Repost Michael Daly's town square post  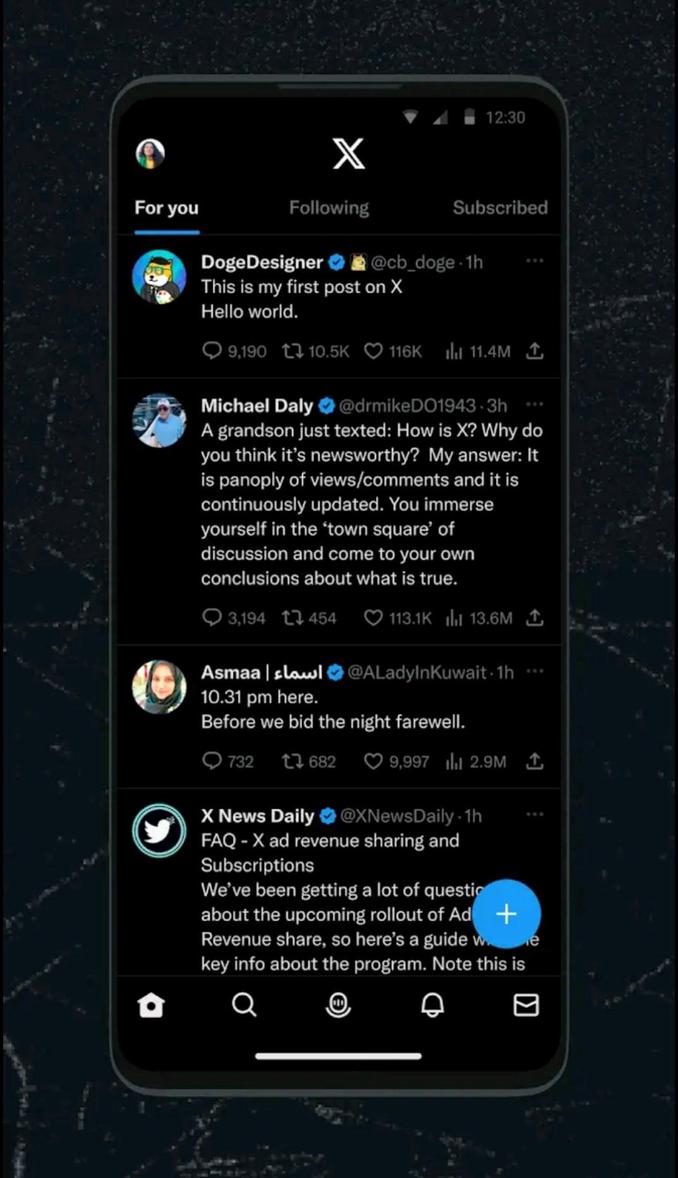(290, 617)
